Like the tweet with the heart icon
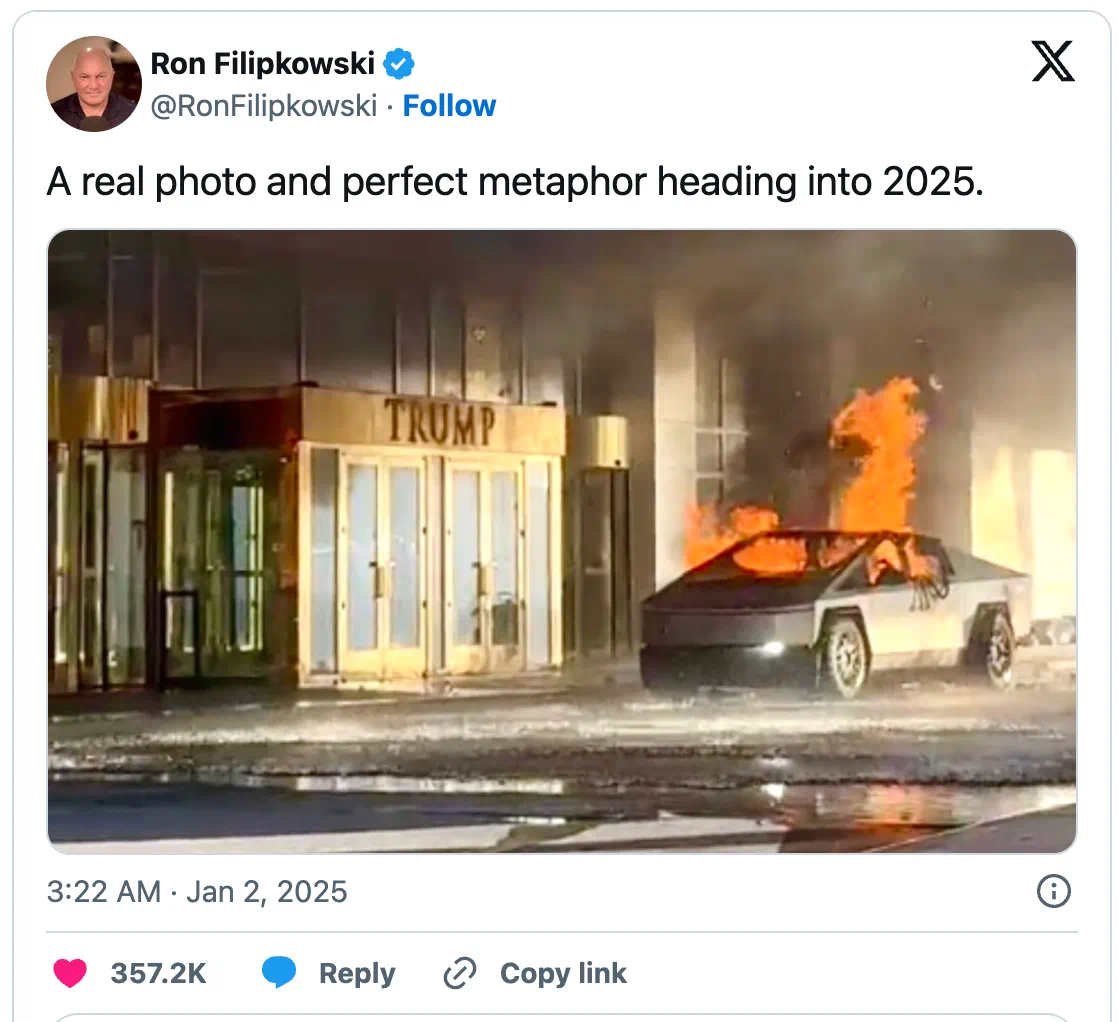 click(x=70, y=973)
